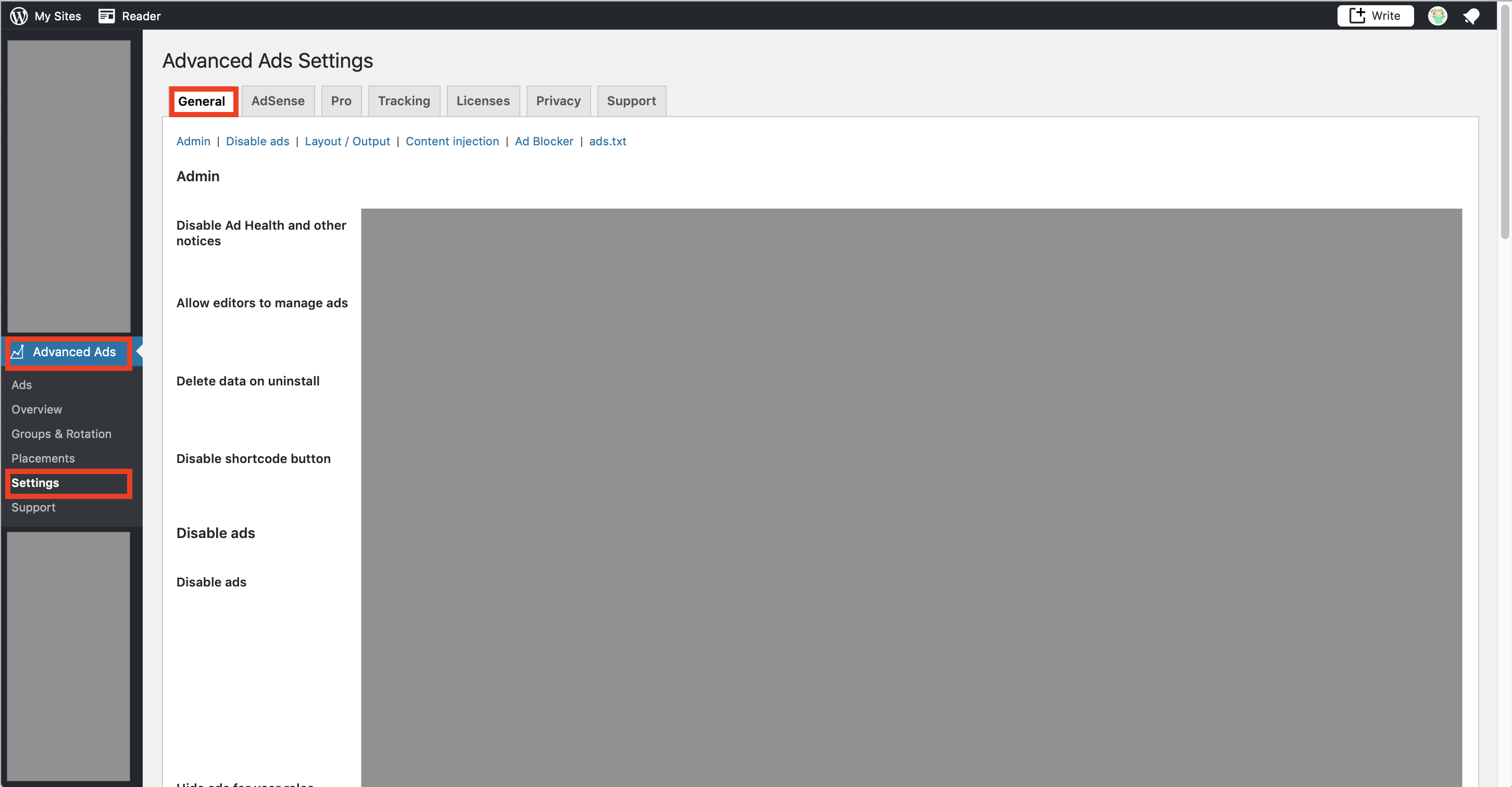Click the Advanced Ads chart icon
This screenshot has height=787, width=1512.
point(18,352)
